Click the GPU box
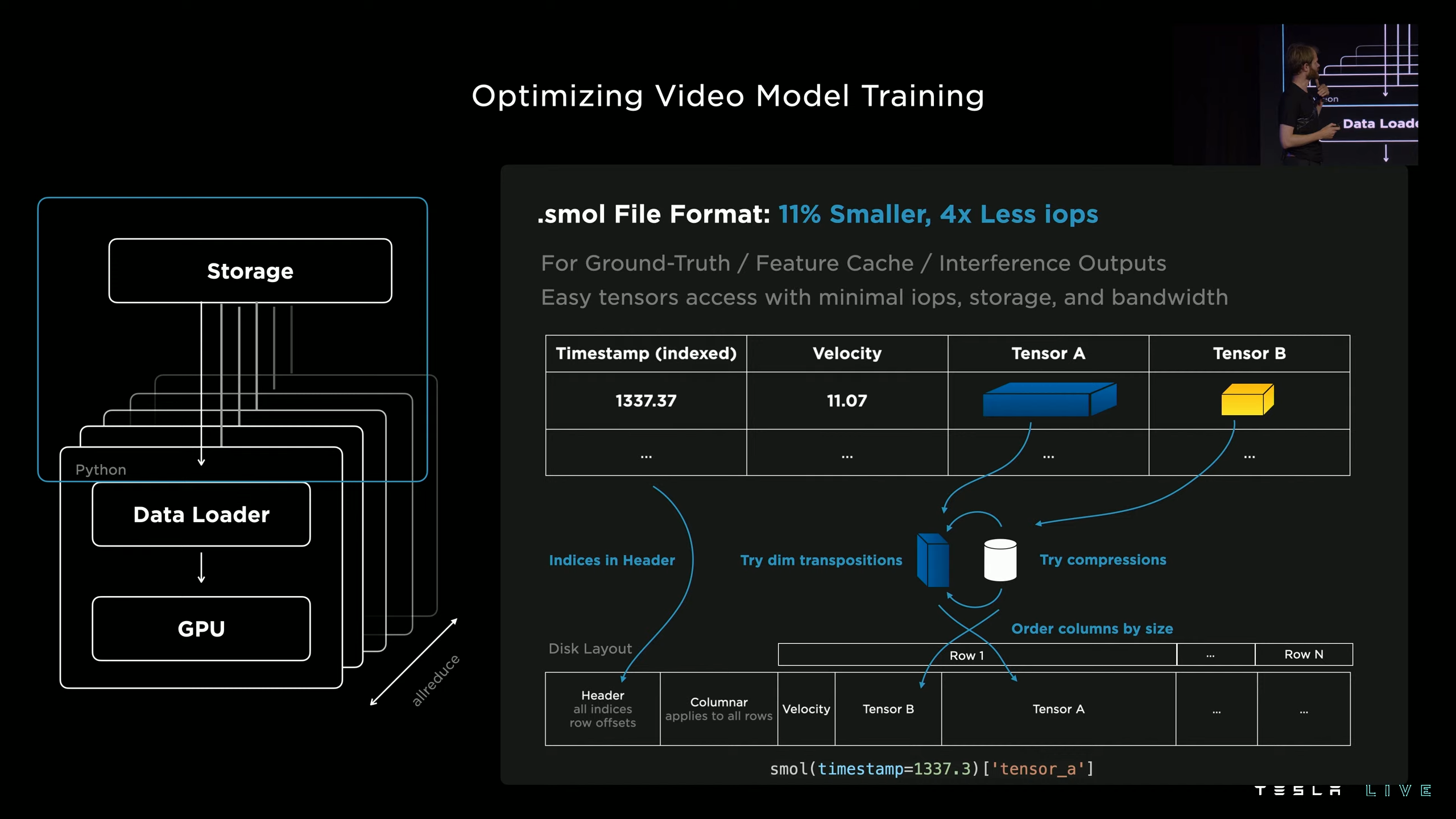This screenshot has height=819, width=1456. [201, 628]
